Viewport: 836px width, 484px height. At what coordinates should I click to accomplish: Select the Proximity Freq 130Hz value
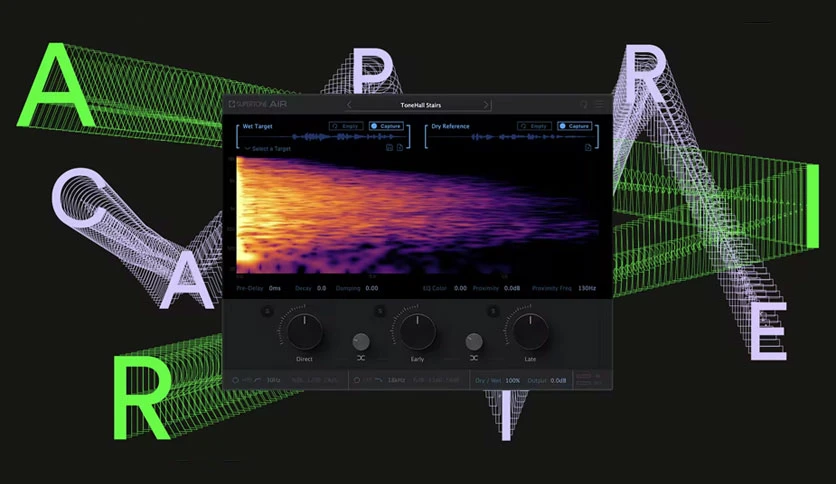pos(586,288)
